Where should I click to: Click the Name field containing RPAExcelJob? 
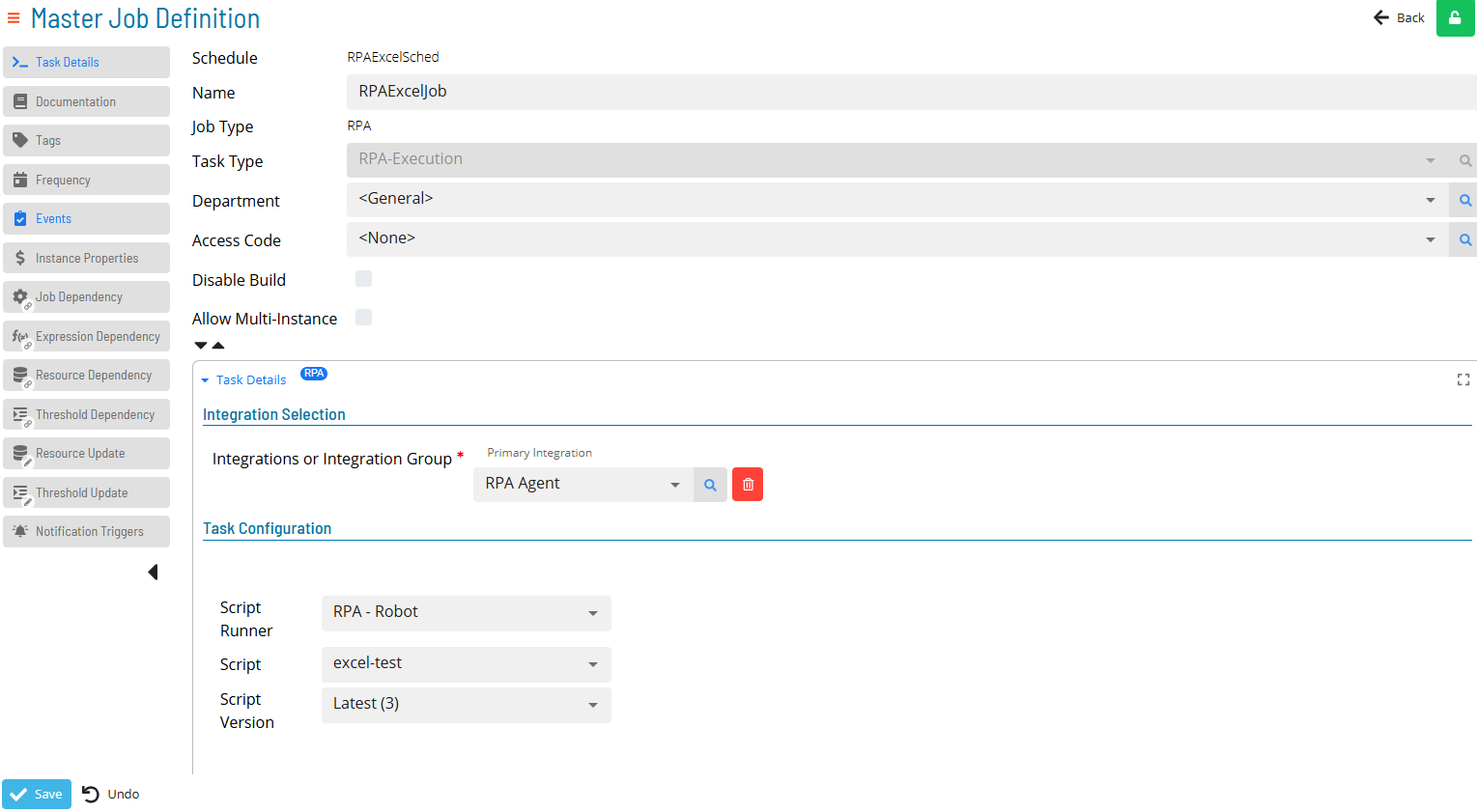908,92
